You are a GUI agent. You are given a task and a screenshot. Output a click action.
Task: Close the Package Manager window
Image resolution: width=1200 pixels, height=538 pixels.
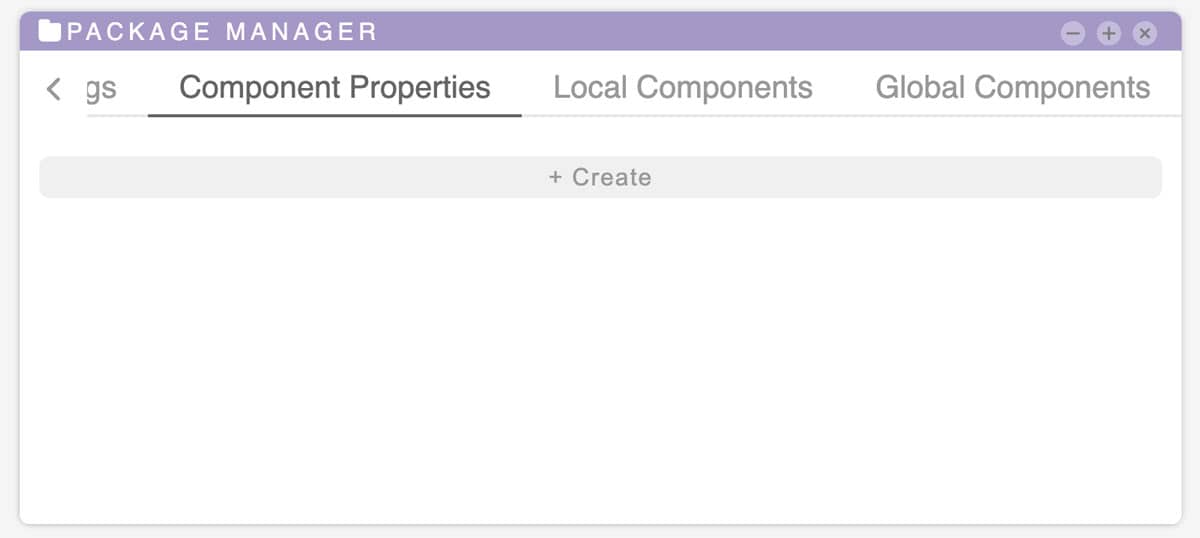(x=1145, y=33)
